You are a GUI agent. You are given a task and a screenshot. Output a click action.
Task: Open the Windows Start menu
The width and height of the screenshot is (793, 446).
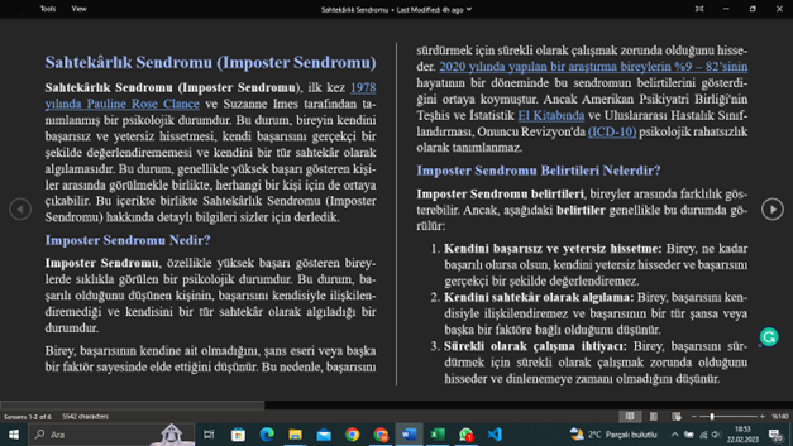pos(14,434)
